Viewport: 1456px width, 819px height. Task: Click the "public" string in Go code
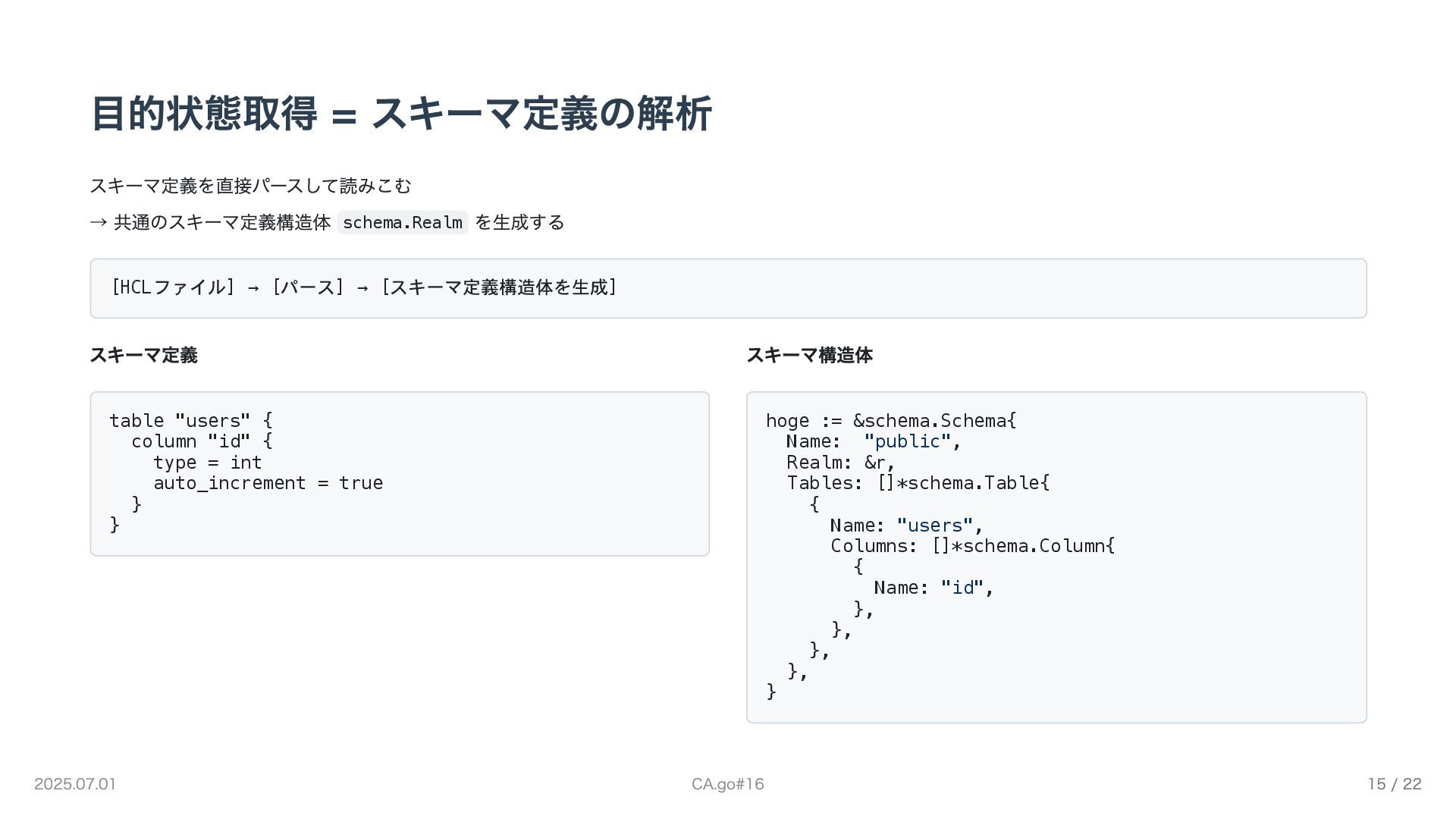click(907, 441)
